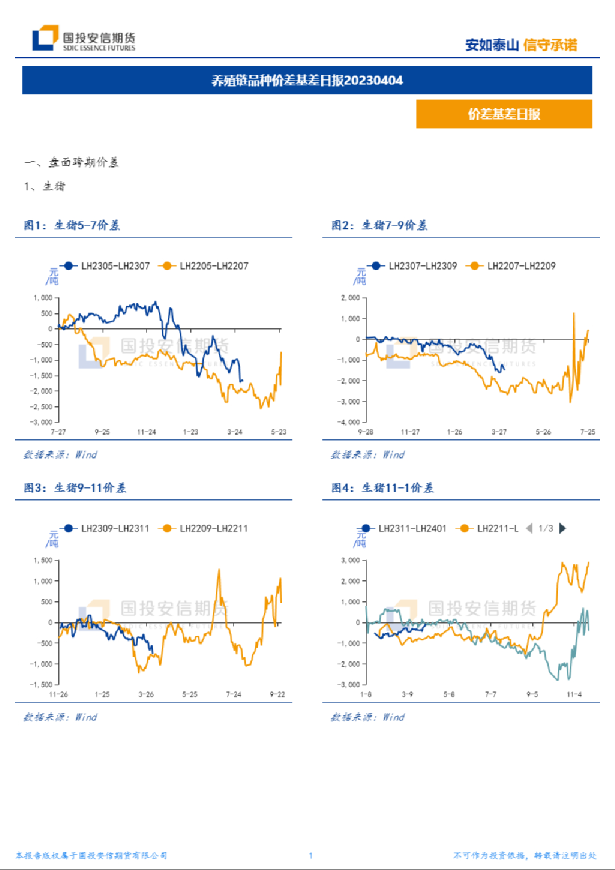
Task: Click the blue report title banner 养殖链品种价差基差日报20230404
Action: click(x=308, y=80)
